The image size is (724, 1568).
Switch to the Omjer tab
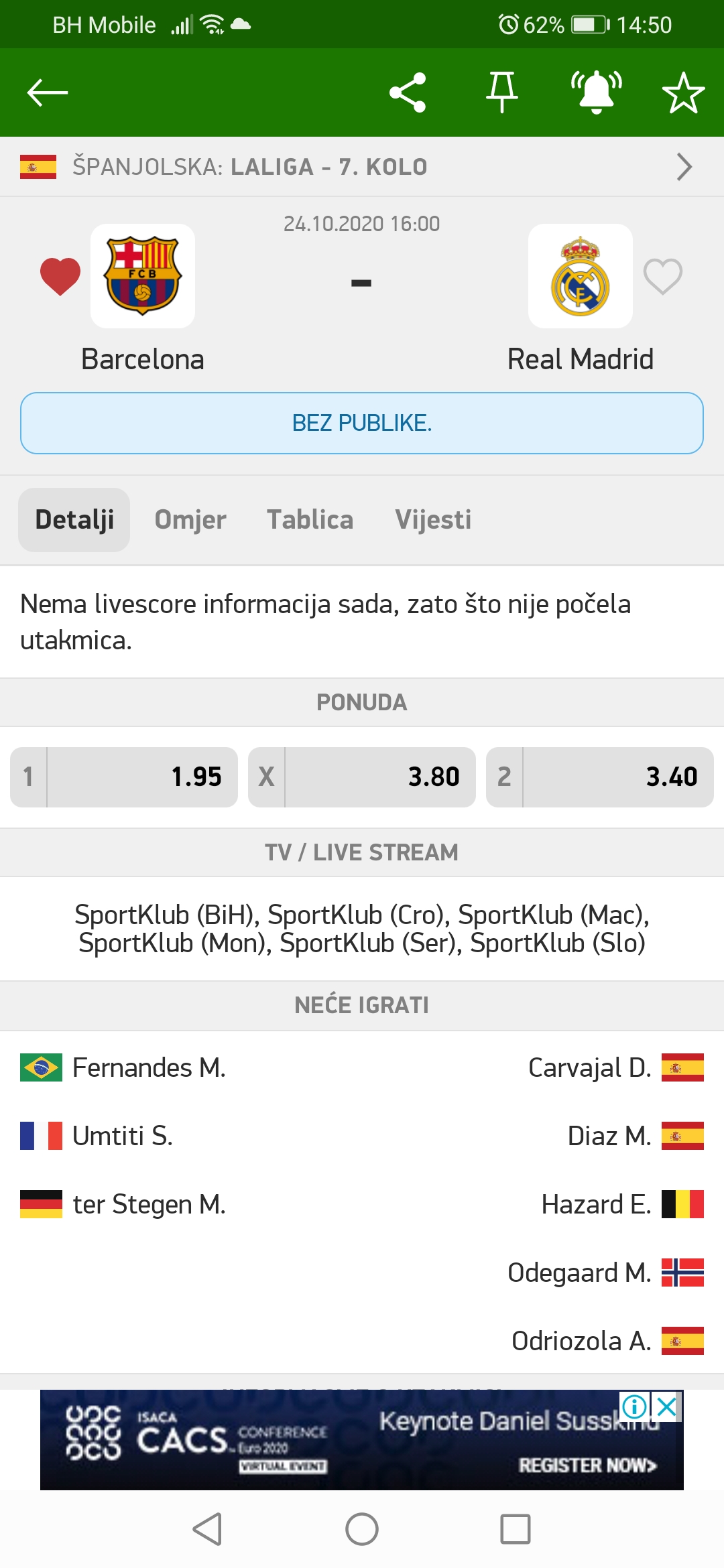(190, 520)
